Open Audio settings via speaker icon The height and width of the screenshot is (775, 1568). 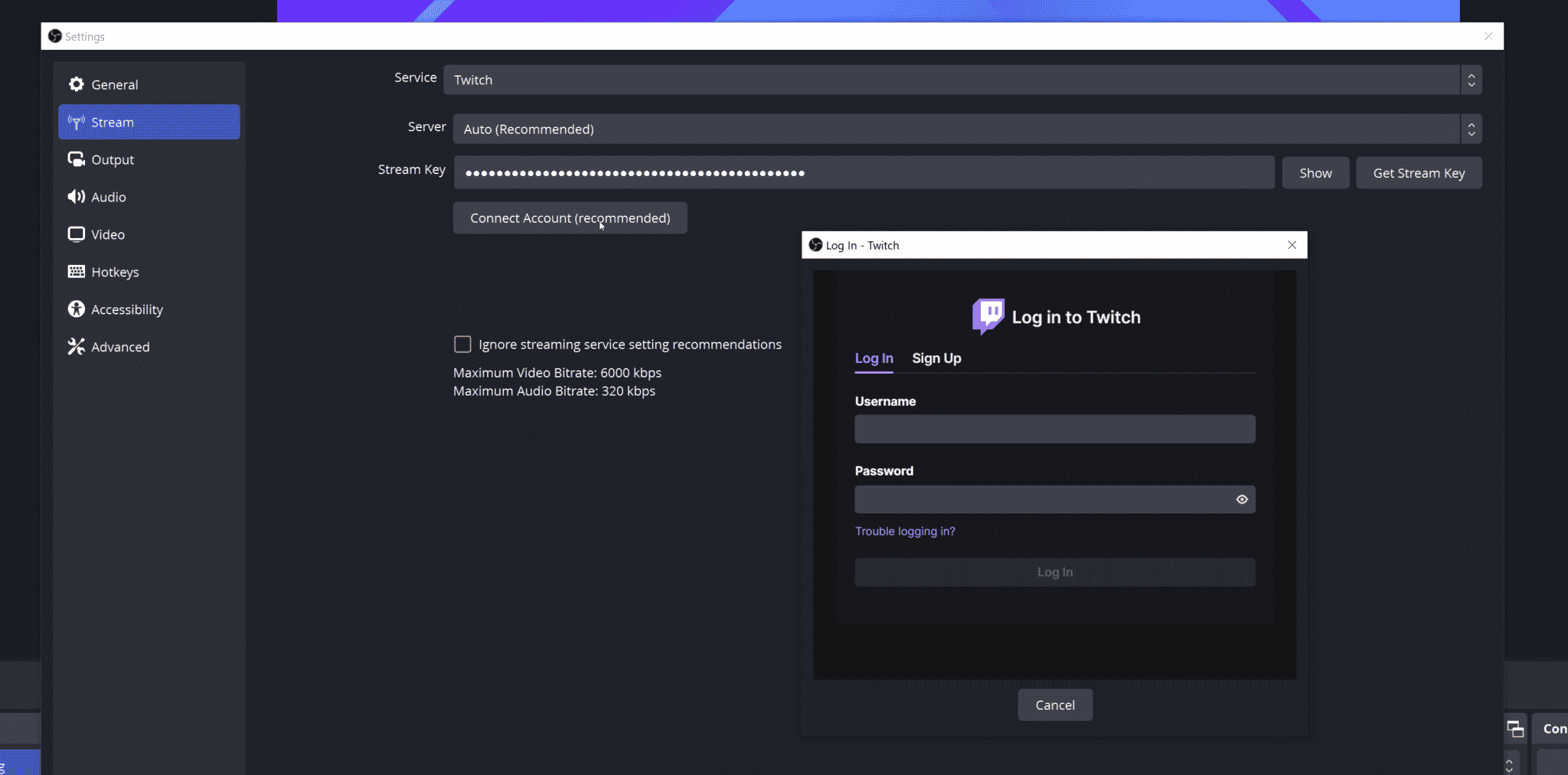pos(76,197)
